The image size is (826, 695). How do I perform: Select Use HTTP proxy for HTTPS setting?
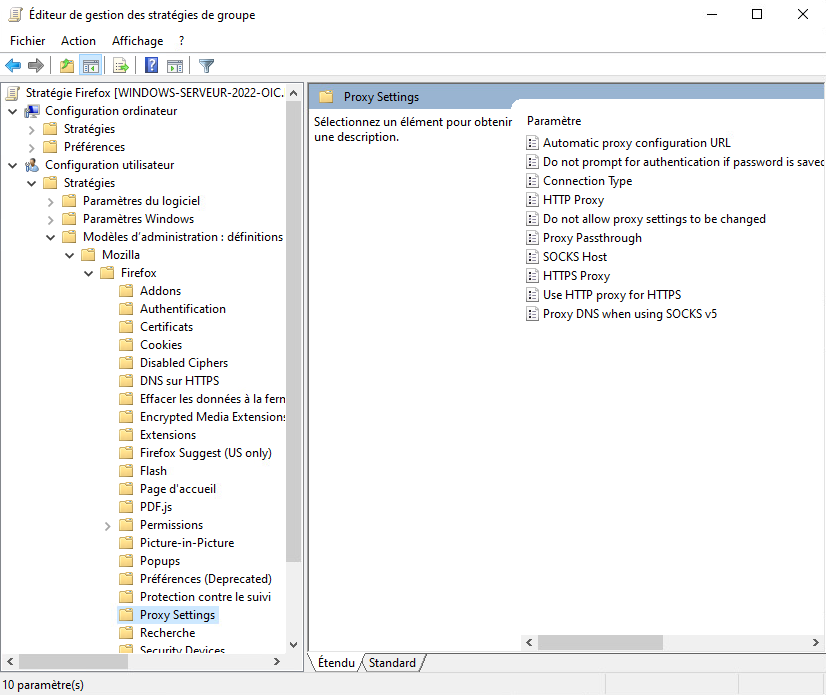[612, 295]
